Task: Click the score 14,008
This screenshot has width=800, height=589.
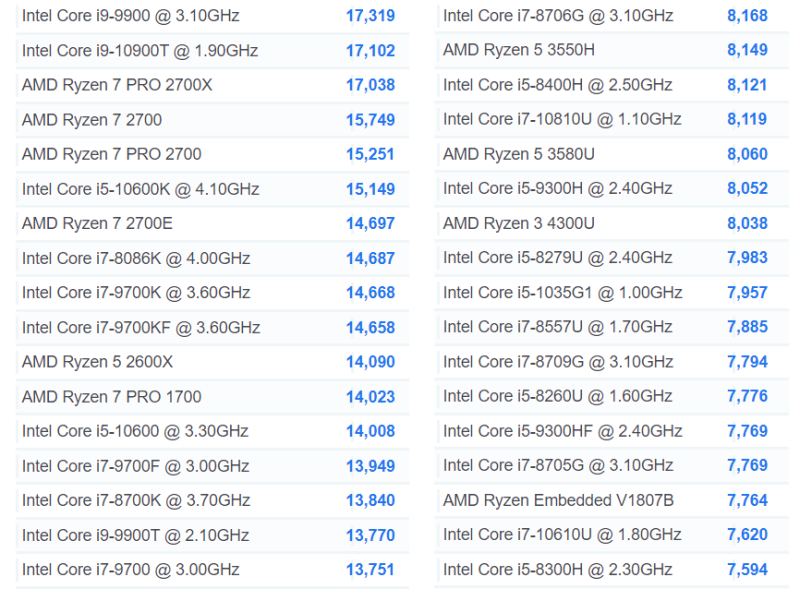Action: (370, 431)
